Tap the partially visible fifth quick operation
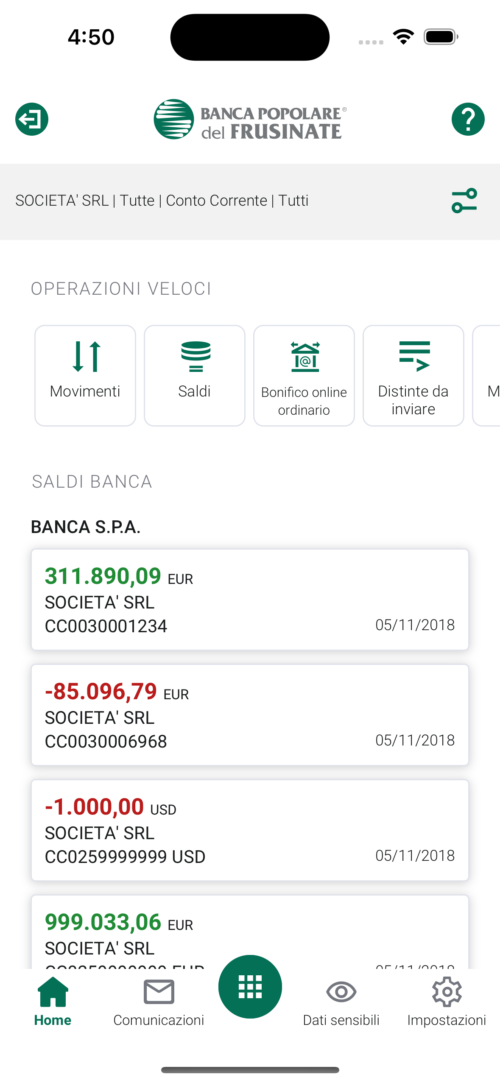Screen dimensions: 500x1083 [486, 376]
